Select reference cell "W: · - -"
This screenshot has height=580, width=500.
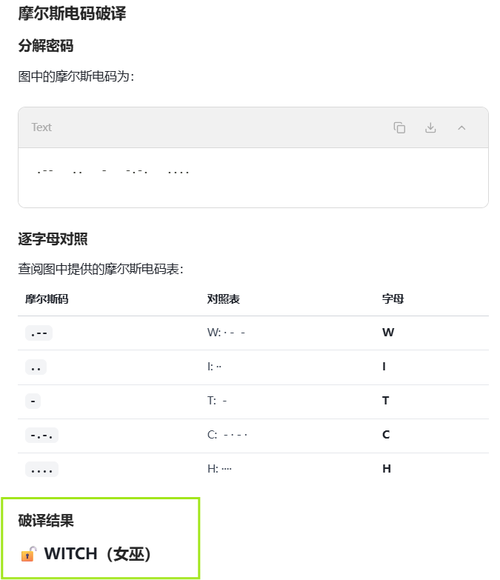pos(226,333)
